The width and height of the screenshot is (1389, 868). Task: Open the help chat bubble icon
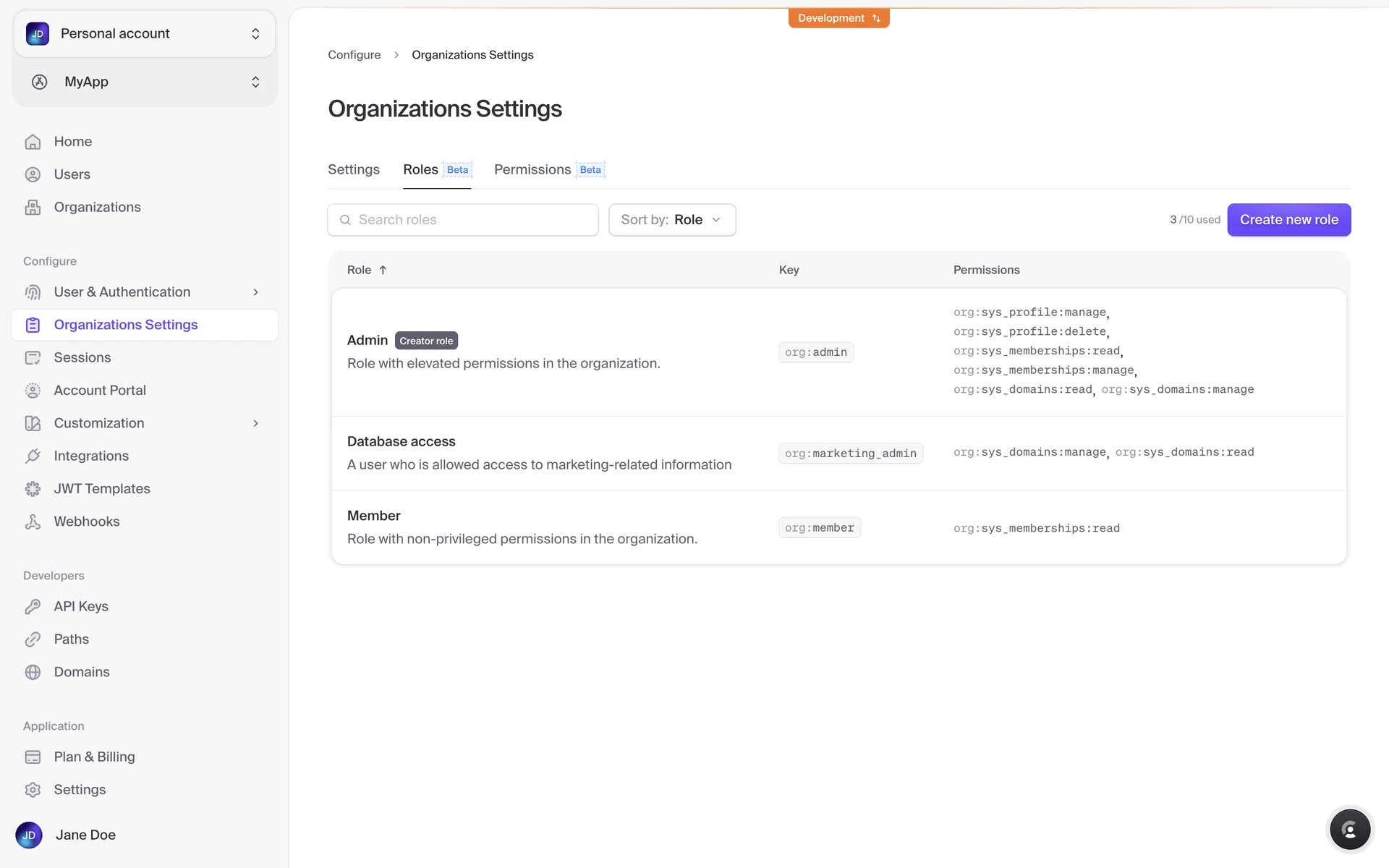[x=1349, y=830]
